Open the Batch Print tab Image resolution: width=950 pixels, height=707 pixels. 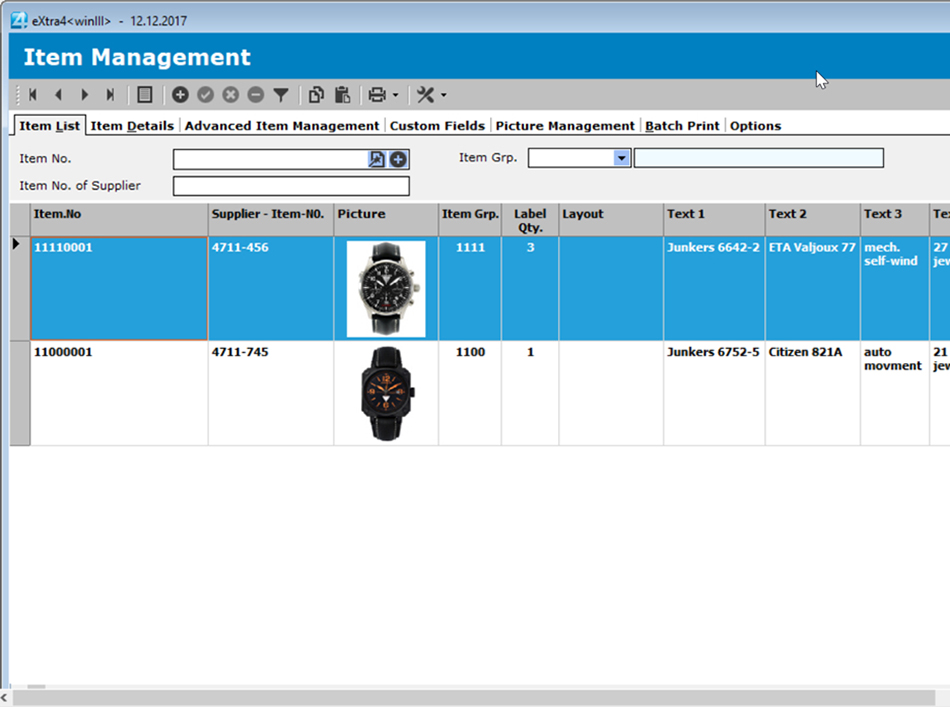(682, 125)
